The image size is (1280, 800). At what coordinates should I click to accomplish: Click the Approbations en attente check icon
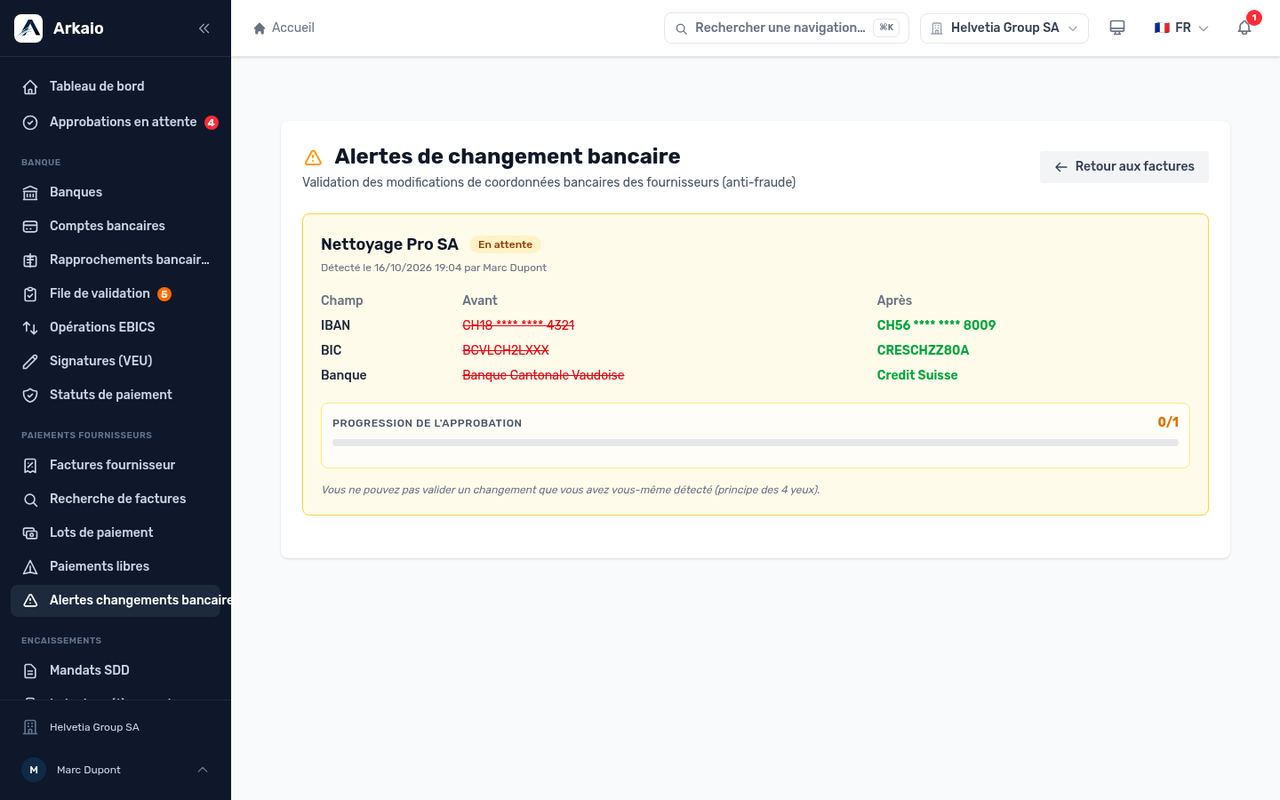tap(30, 122)
